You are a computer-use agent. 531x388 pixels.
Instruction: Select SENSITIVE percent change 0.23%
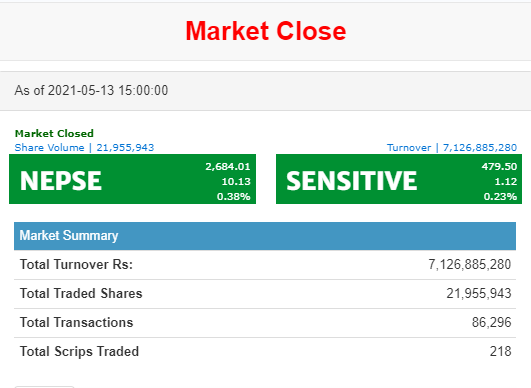[x=500, y=196]
